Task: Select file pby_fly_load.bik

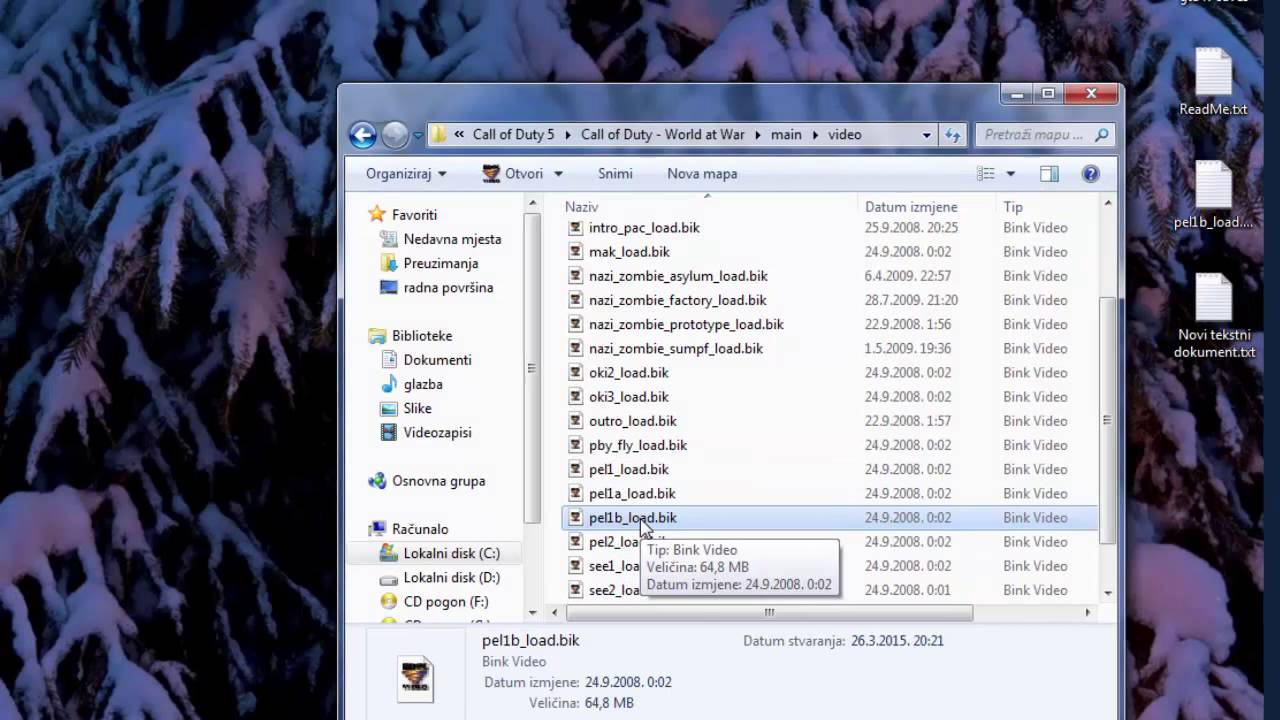Action: point(638,445)
